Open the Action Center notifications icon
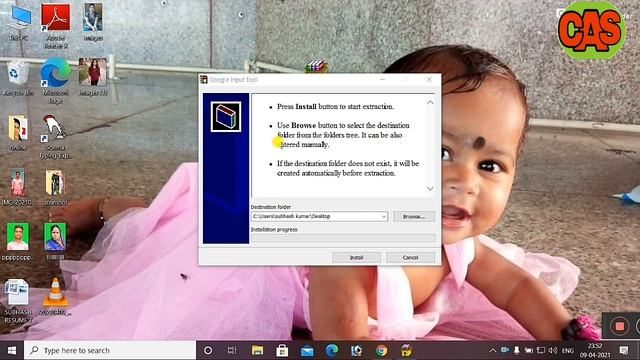Viewport: 640px width, 360px height. click(624, 350)
